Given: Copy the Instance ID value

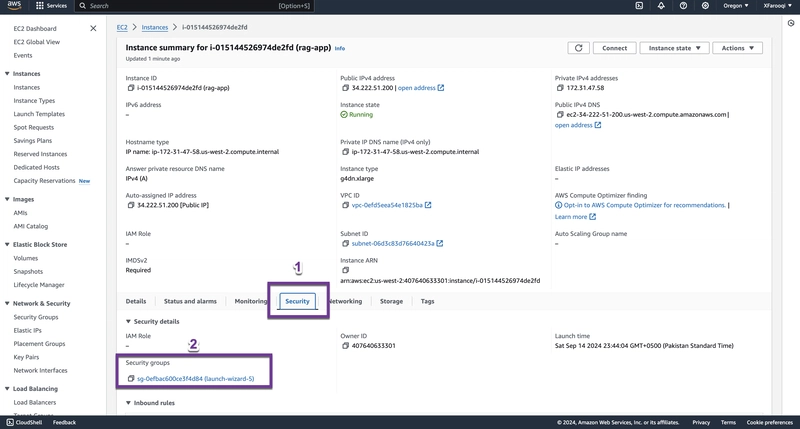Looking at the screenshot, I should coord(131,88).
